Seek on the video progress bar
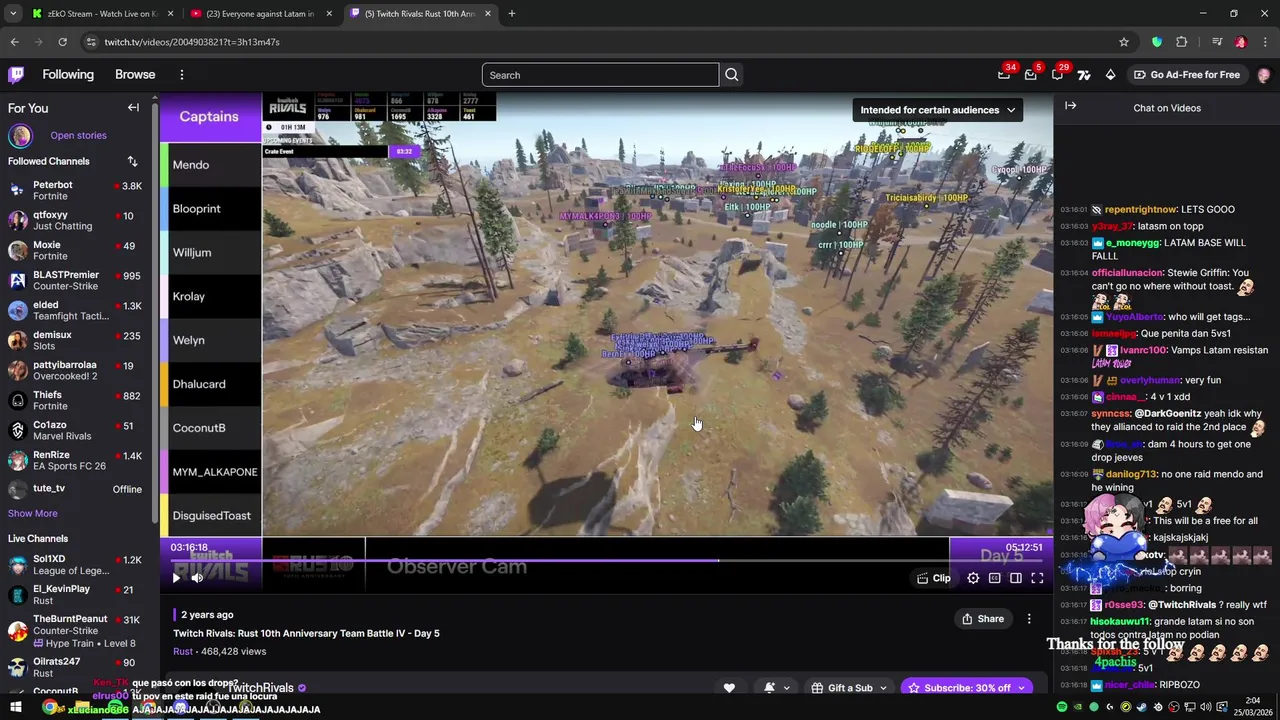This screenshot has width=1280, height=720. pos(606,560)
